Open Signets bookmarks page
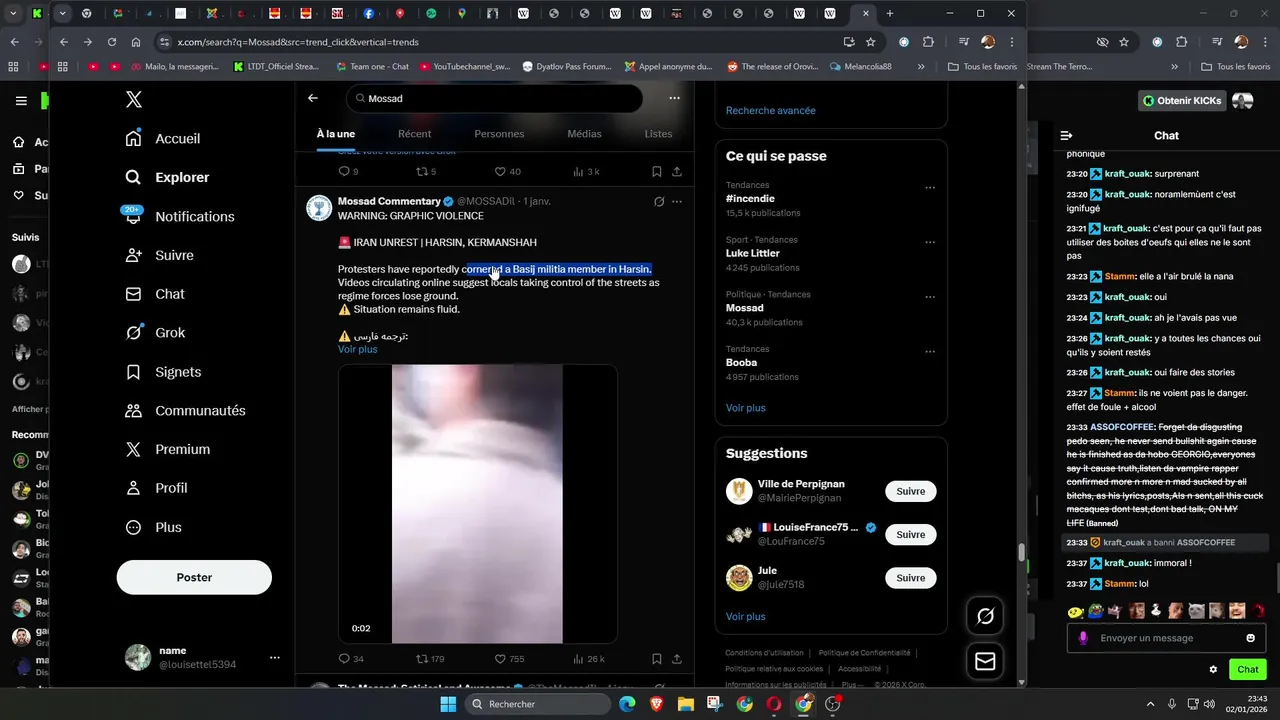Screen dimensions: 1280x720 [163, 372]
